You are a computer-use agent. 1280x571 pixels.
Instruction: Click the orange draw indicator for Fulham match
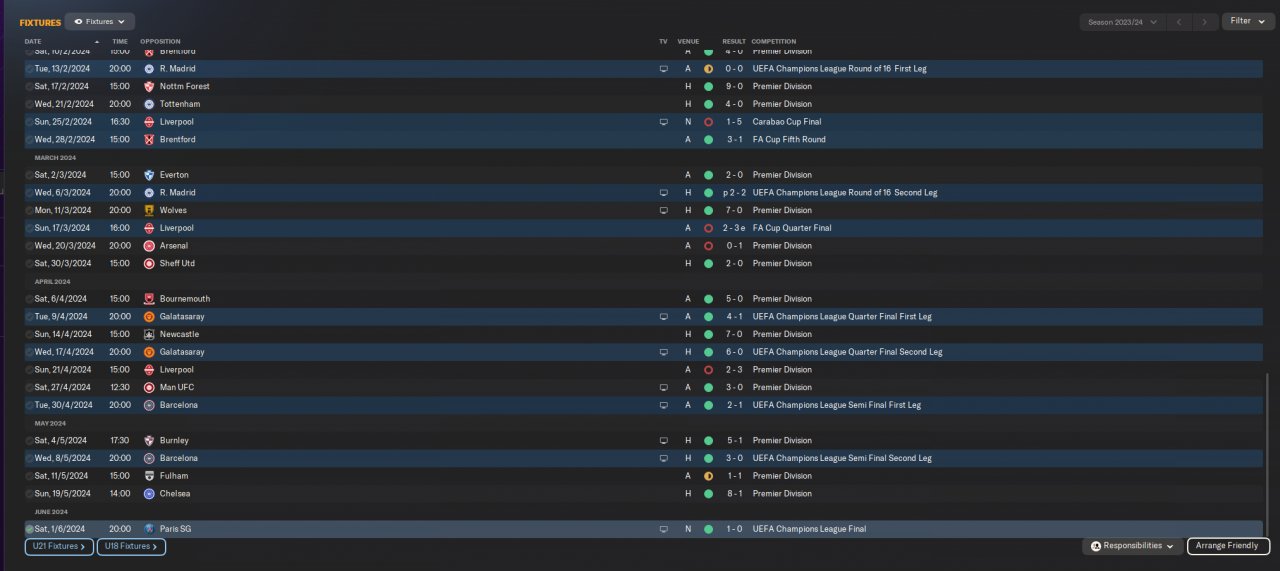[708, 476]
